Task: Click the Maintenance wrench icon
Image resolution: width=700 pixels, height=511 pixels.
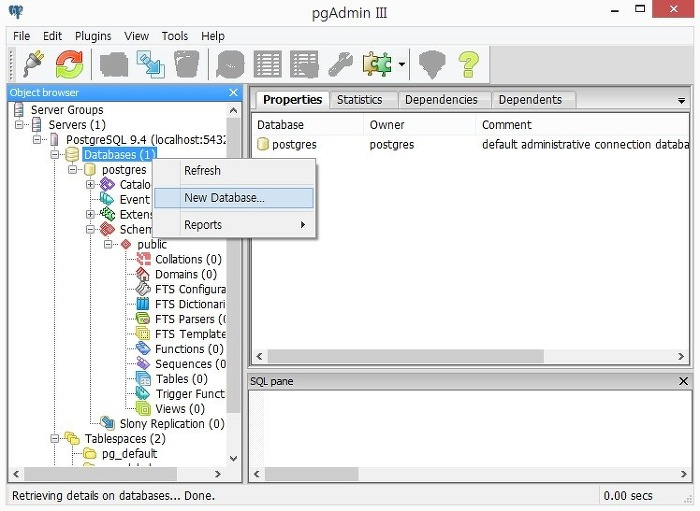Action: 340,64
